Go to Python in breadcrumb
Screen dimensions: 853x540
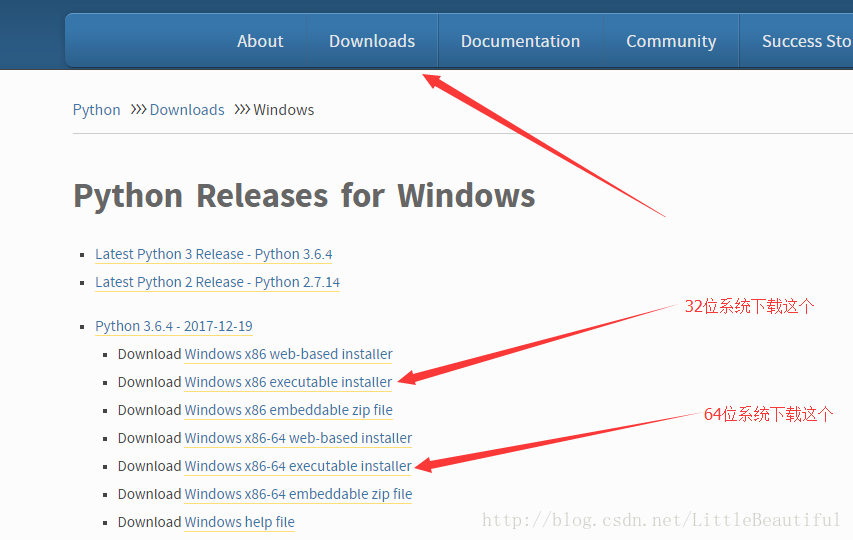(96, 110)
